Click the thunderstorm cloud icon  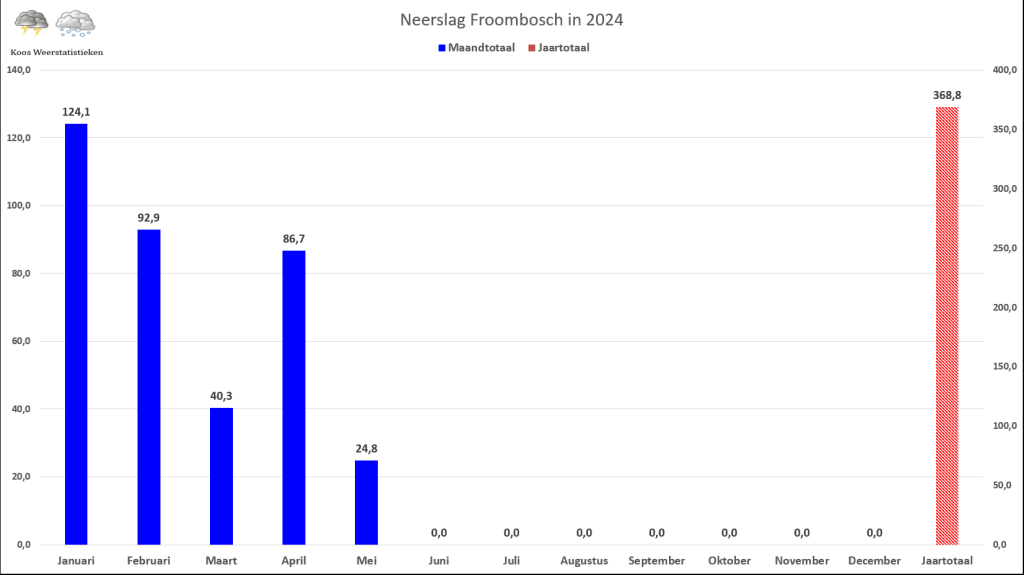[31, 23]
